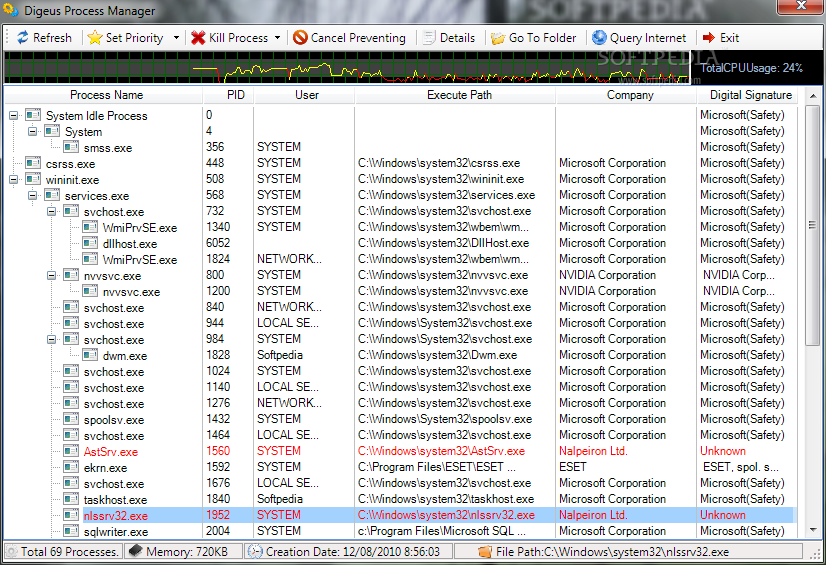The image size is (826, 565).
Task: Click Go To Folder
Action: (533, 38)
